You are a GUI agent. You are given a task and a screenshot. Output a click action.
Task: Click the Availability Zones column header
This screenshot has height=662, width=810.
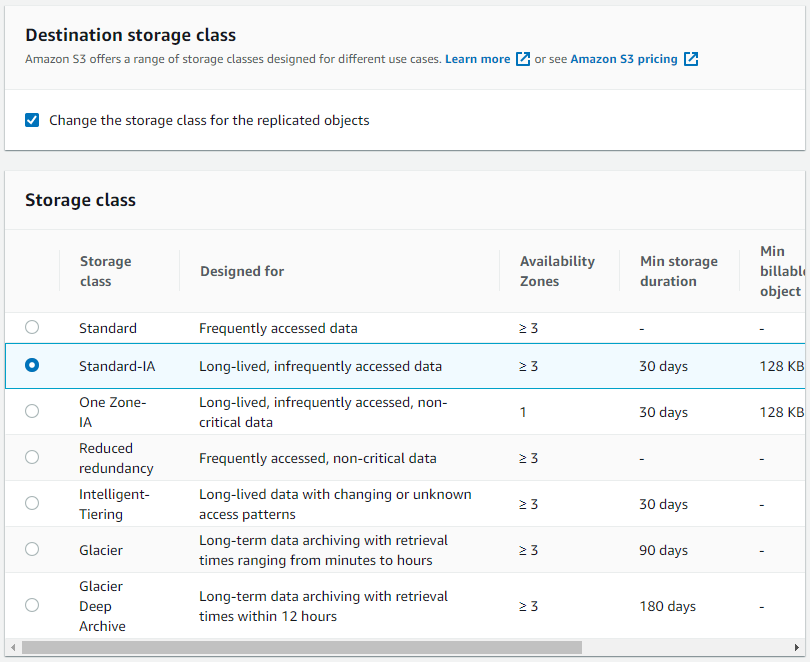tap(557, 271)
